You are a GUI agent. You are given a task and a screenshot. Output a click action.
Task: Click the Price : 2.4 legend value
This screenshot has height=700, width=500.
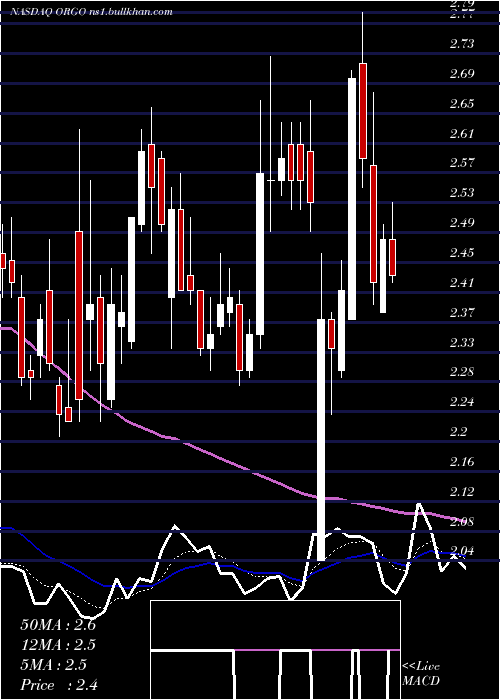click(59, 685)
